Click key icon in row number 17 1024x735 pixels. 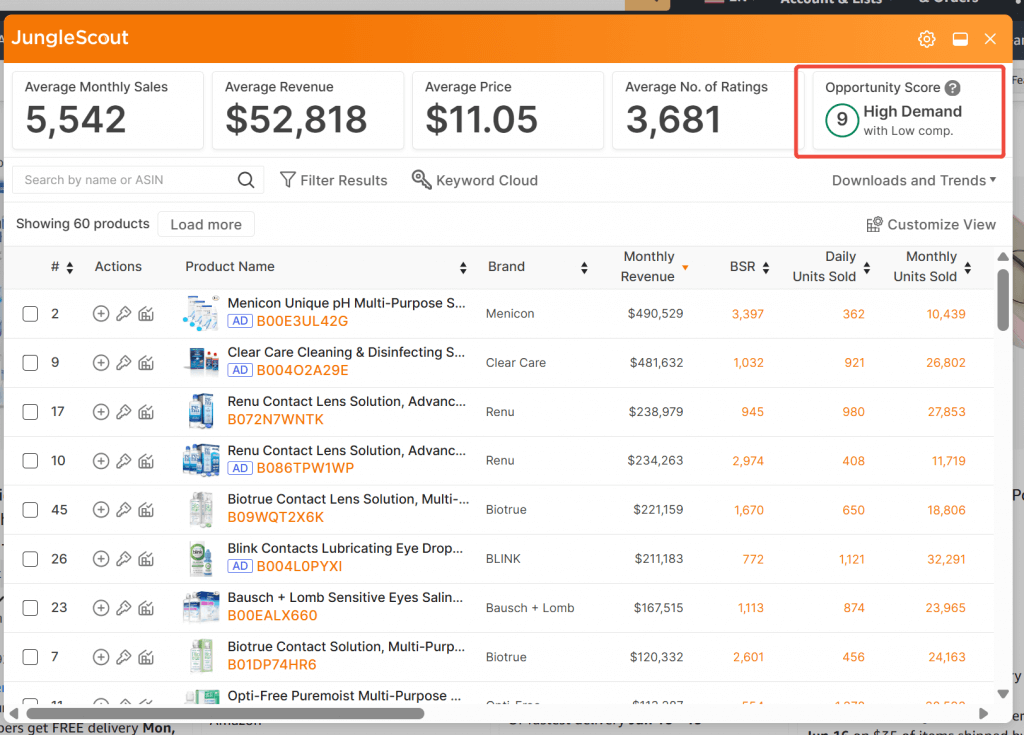click(123, 412)
